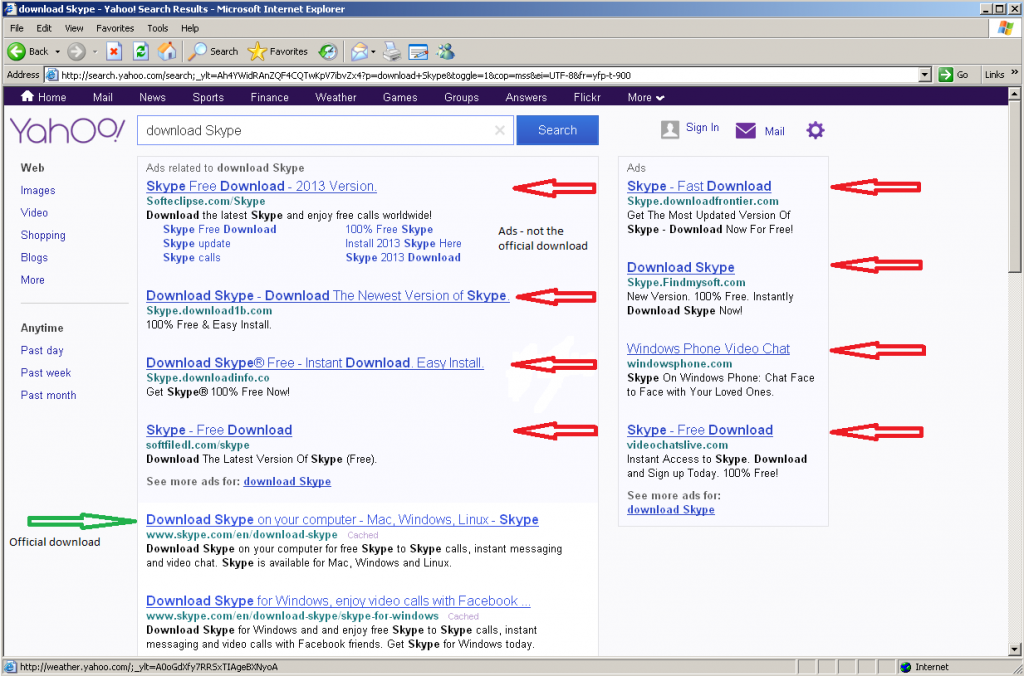Click the Sign In link
This screenshot has height=676, width=1024.
click(702, 127)
